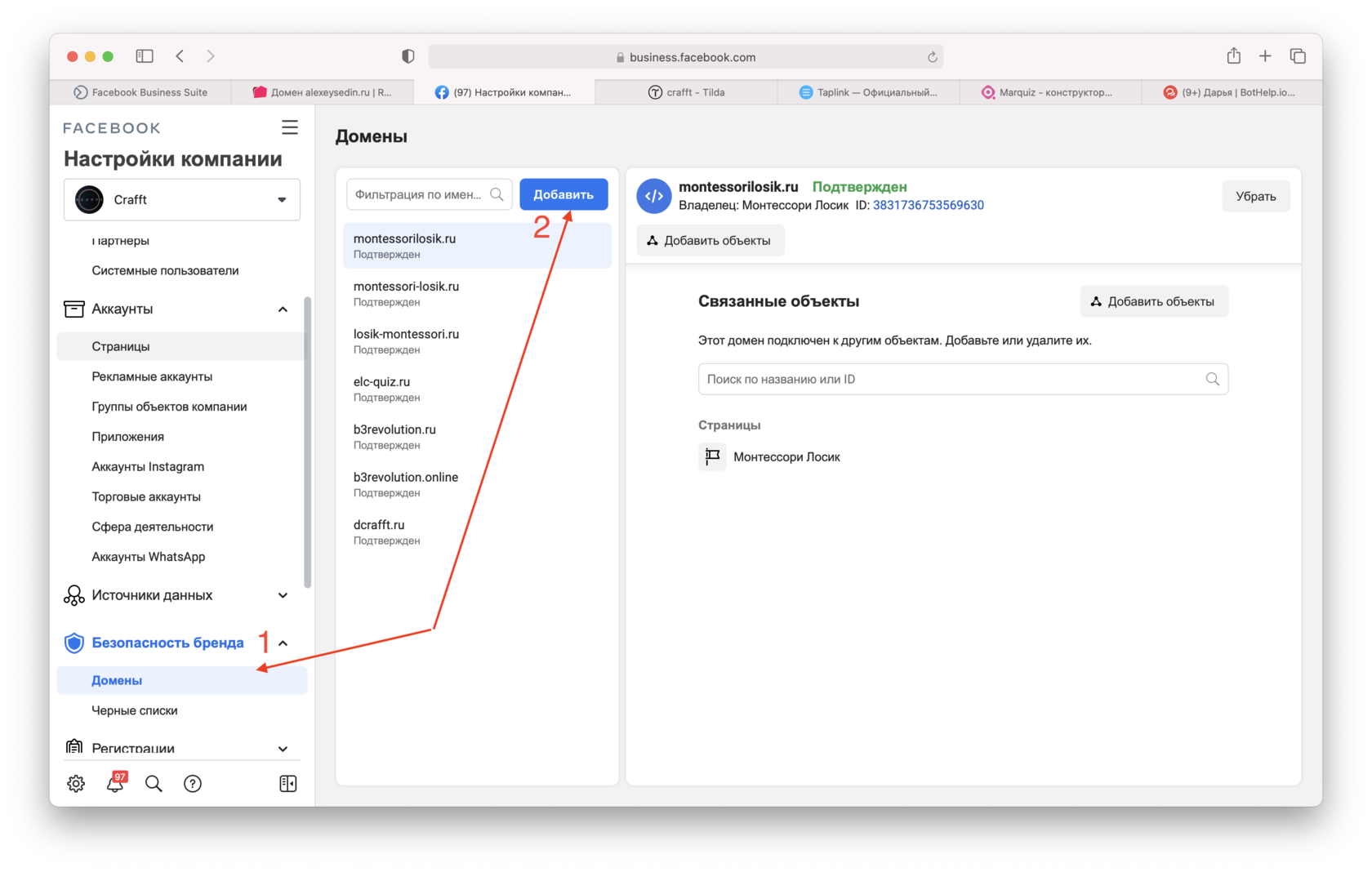Viewport: 1372px width, 872px height.
Task: Click the Безопасность бренда shield icon
Action: tap(74, 643)
